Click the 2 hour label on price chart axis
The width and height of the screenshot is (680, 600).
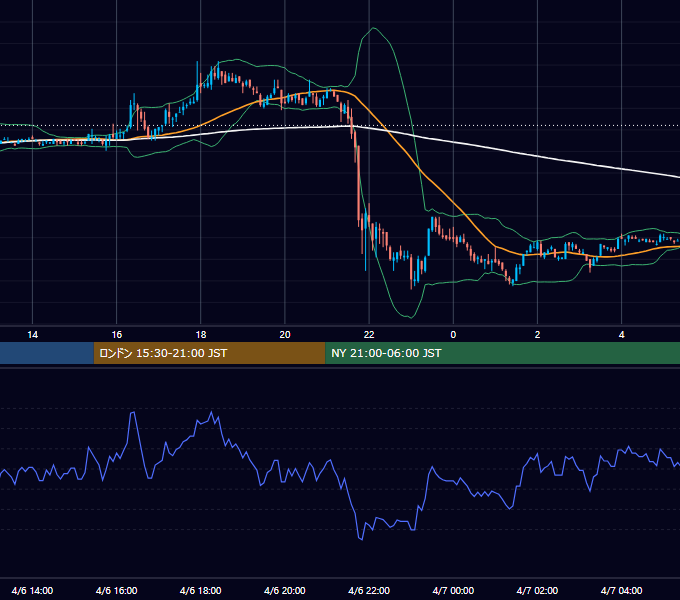pyautogui.click(x=537, y=335)
